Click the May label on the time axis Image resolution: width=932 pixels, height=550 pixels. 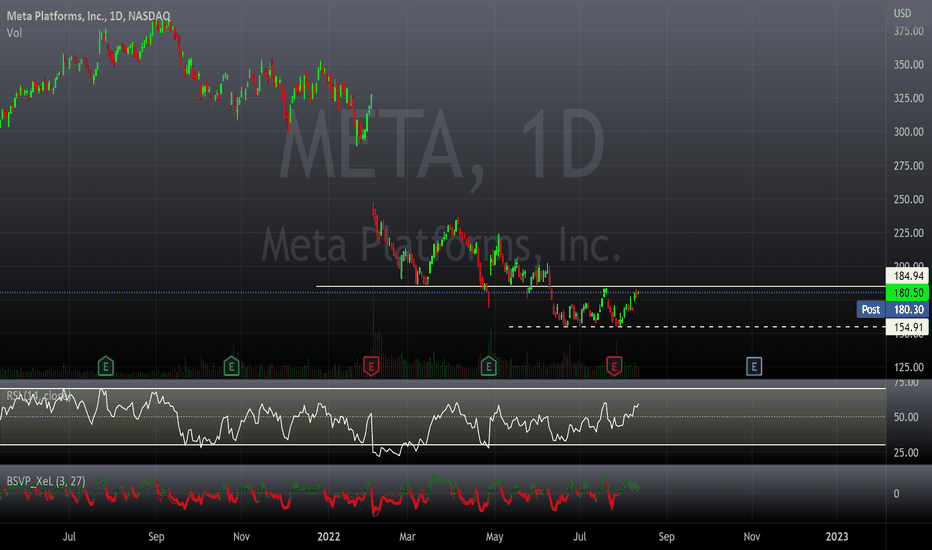(x=495, y=536)
